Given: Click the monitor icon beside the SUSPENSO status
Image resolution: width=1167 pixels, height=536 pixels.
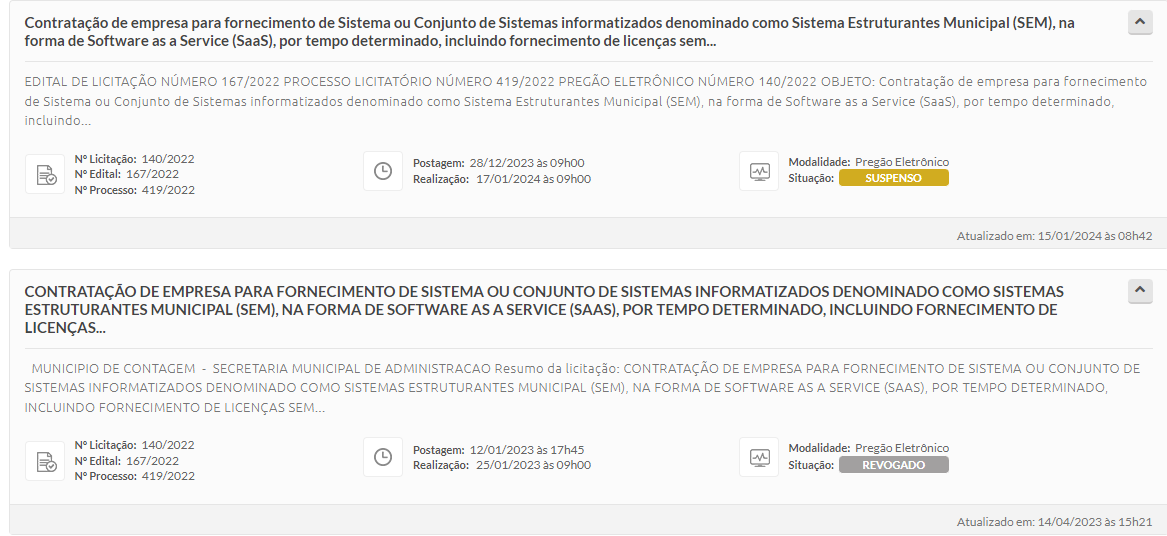Looking at the screenshot, I should click(x=759, y=171).
